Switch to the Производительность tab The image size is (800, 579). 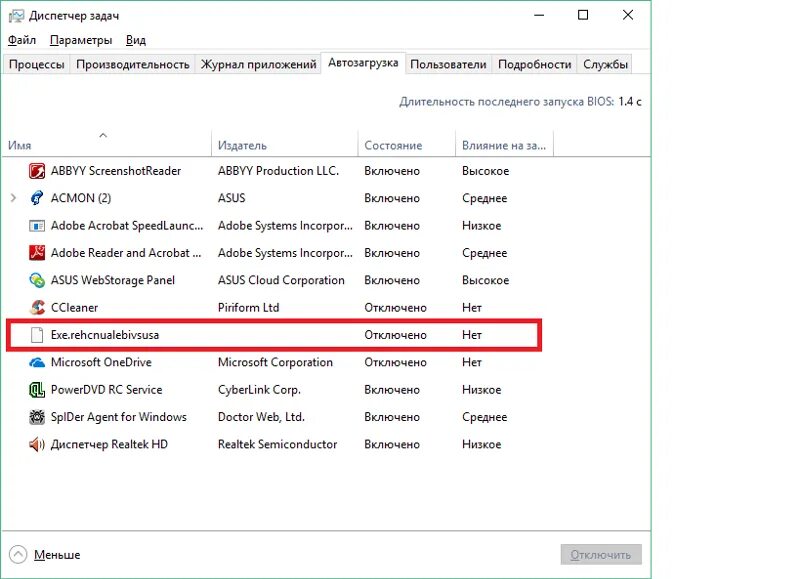tap(133, 64)
